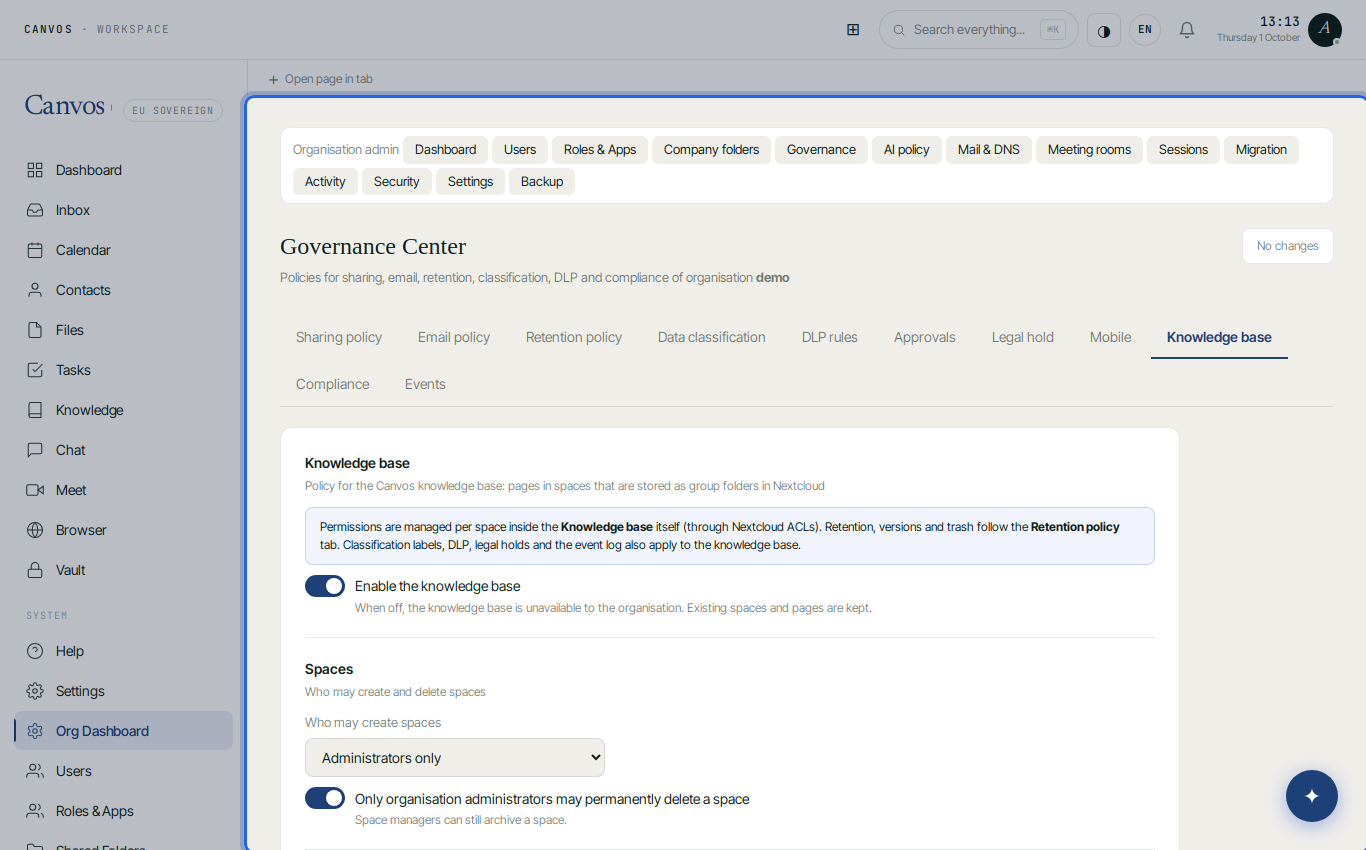Click the admin Dashboard button

446,150
